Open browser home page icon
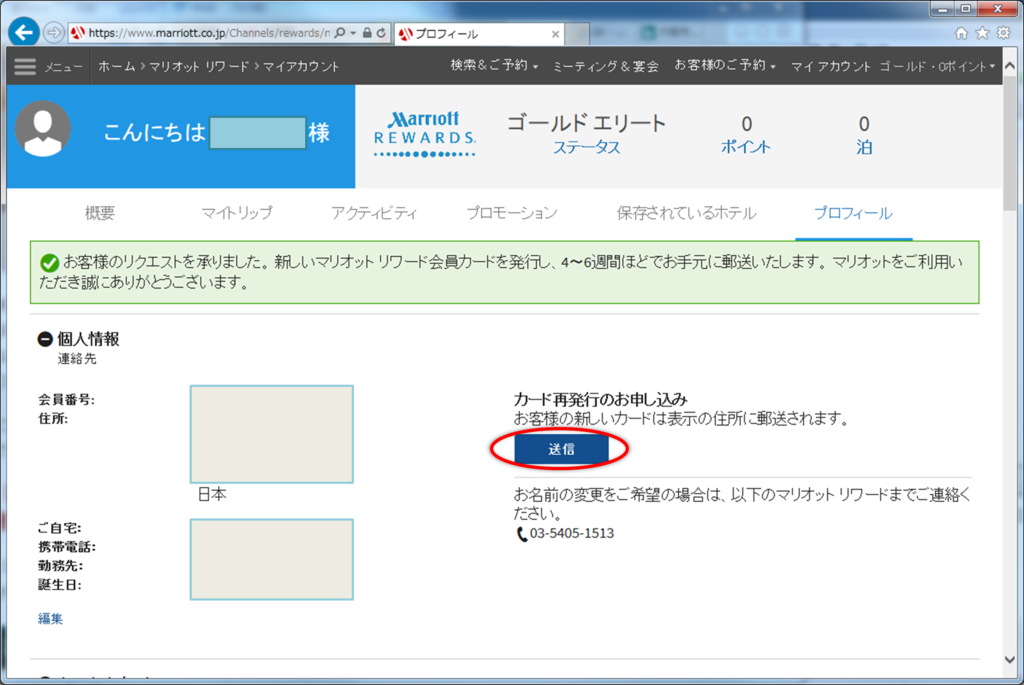The height and width of the screenshot is (685, 1024). pyautogui.click(x=961, y=33)
